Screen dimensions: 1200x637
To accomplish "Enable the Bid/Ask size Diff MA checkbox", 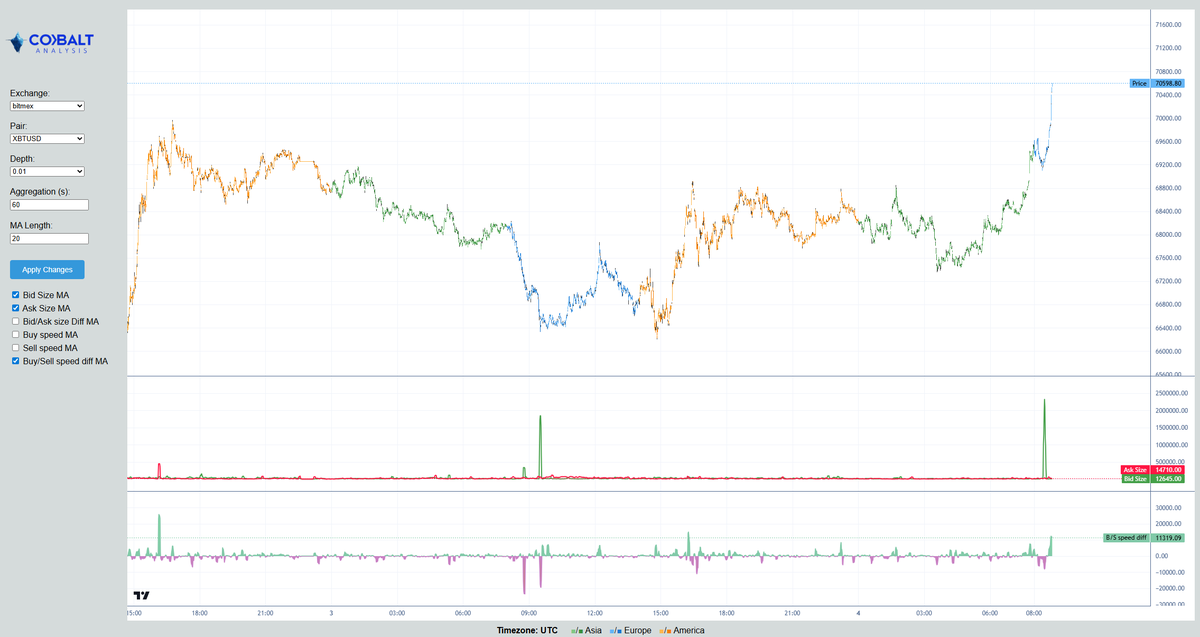I will [x=14, y=321].
